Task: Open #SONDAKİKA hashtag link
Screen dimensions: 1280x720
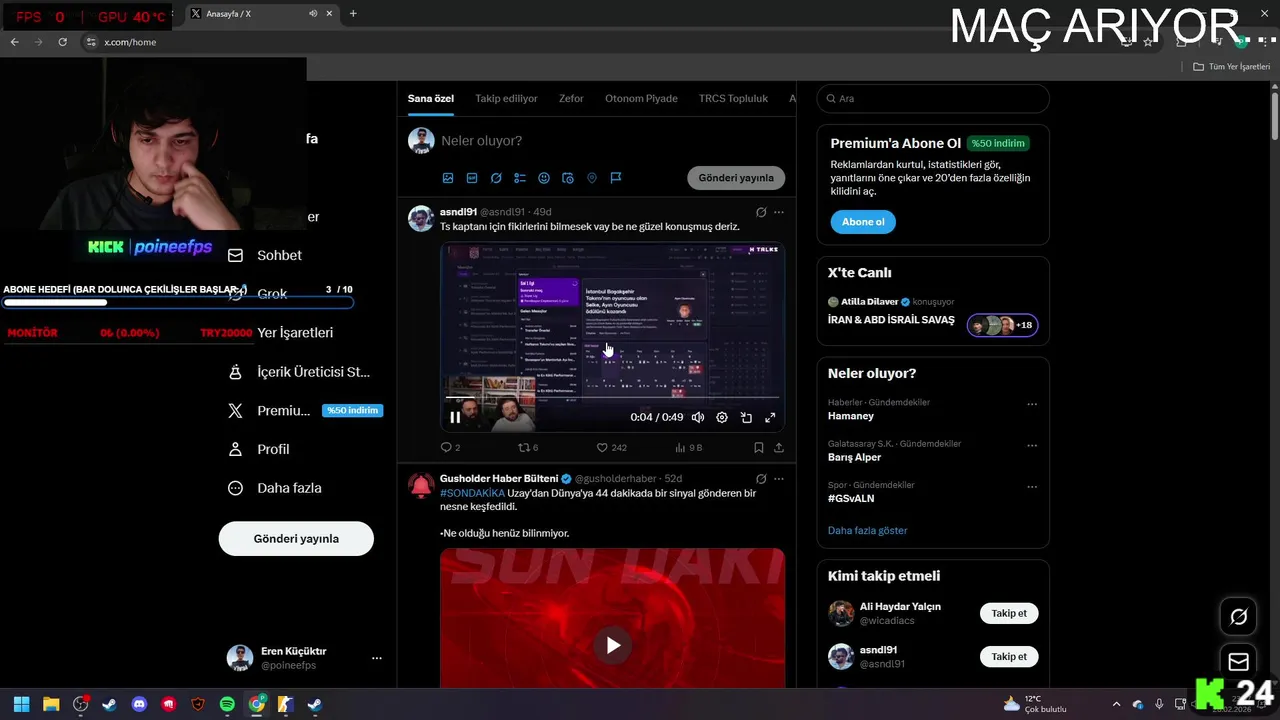Action: coord(472,493)
